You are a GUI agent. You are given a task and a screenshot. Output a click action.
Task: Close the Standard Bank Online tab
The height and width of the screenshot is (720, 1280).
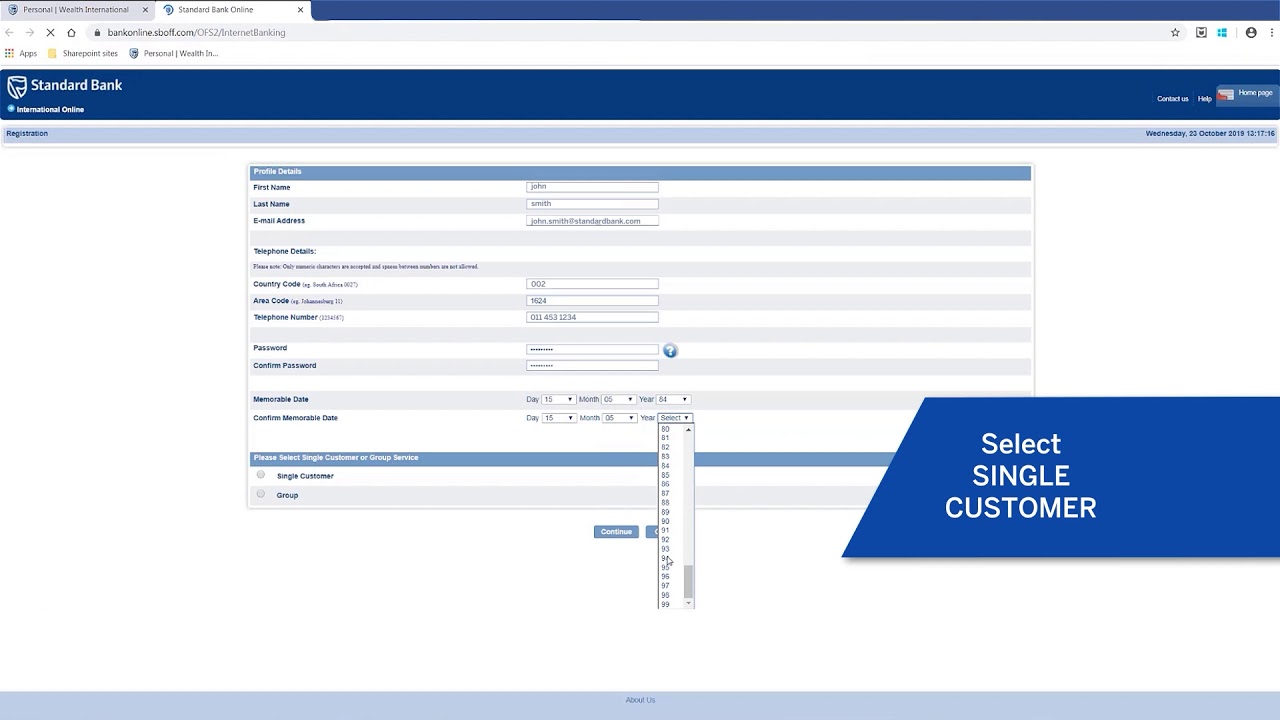(300, 10)
